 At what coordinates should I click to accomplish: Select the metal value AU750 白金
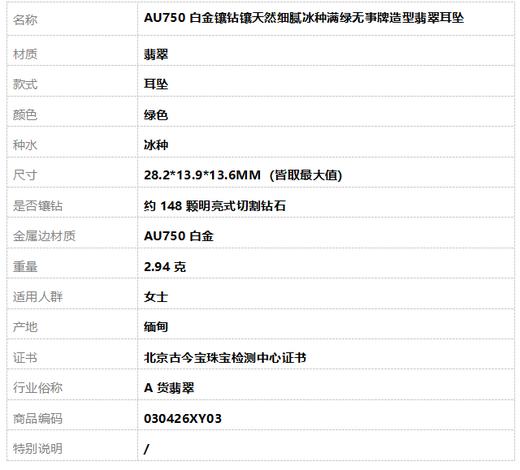pos(178,236)
